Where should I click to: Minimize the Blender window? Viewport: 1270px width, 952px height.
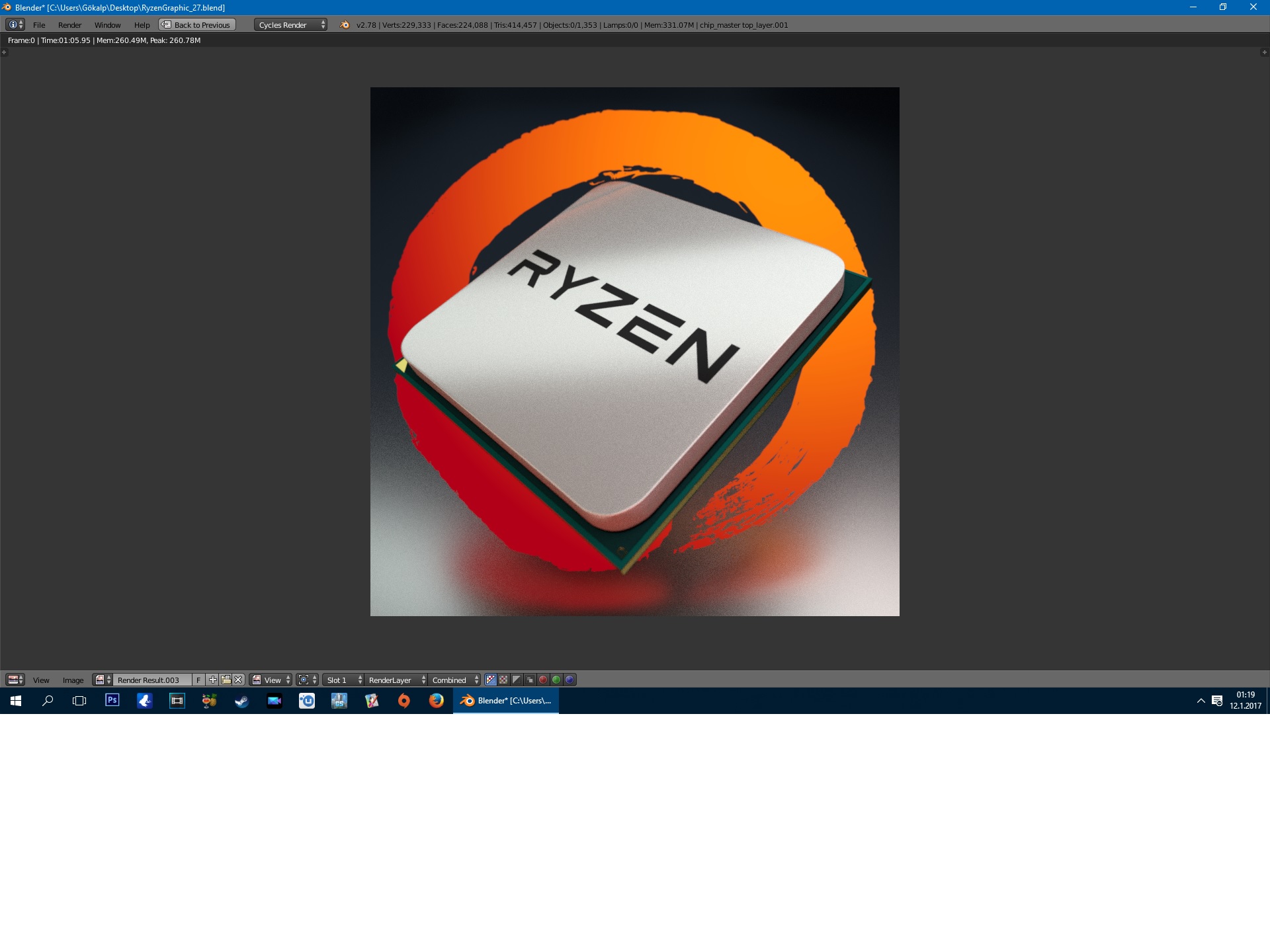click(x=1193, y=7)
